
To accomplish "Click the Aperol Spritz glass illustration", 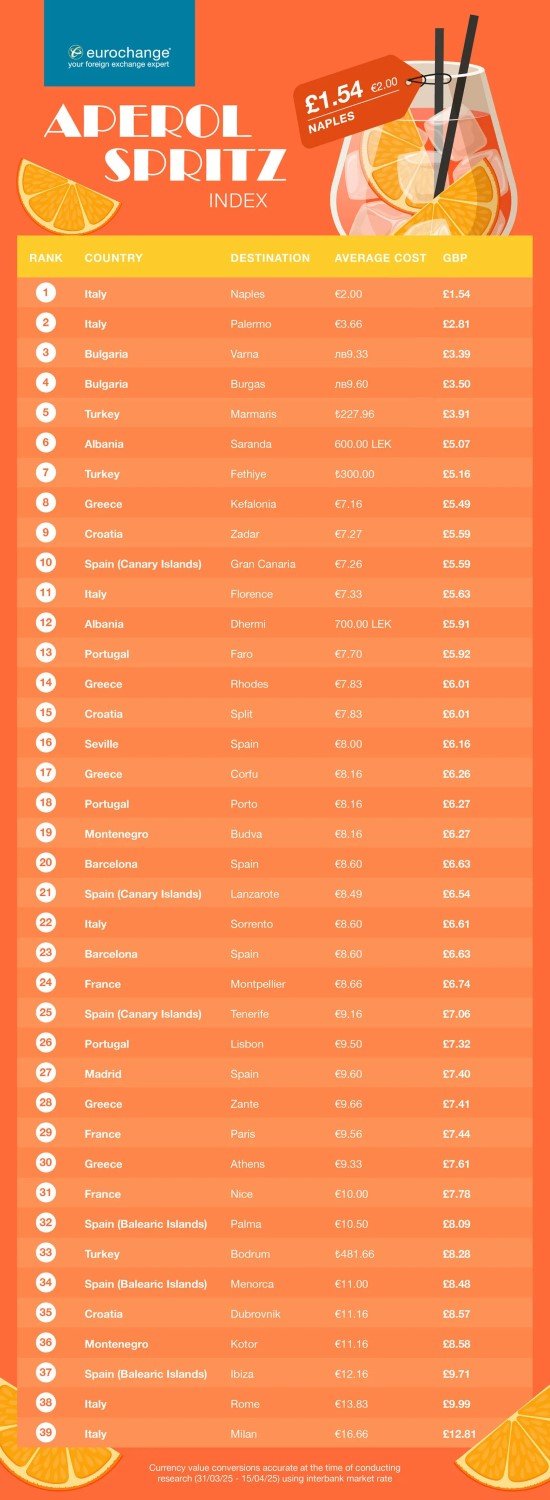I will pyautogui.click(x=421, y=135).
